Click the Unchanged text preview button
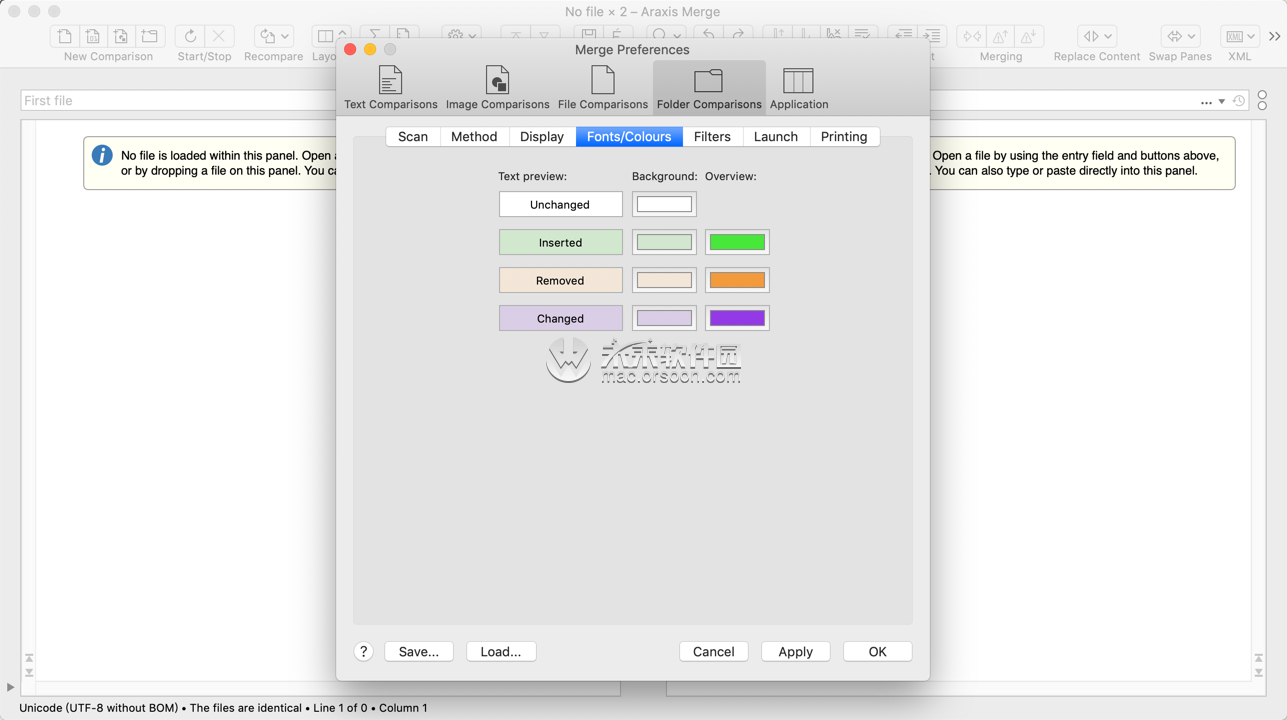 560,204
